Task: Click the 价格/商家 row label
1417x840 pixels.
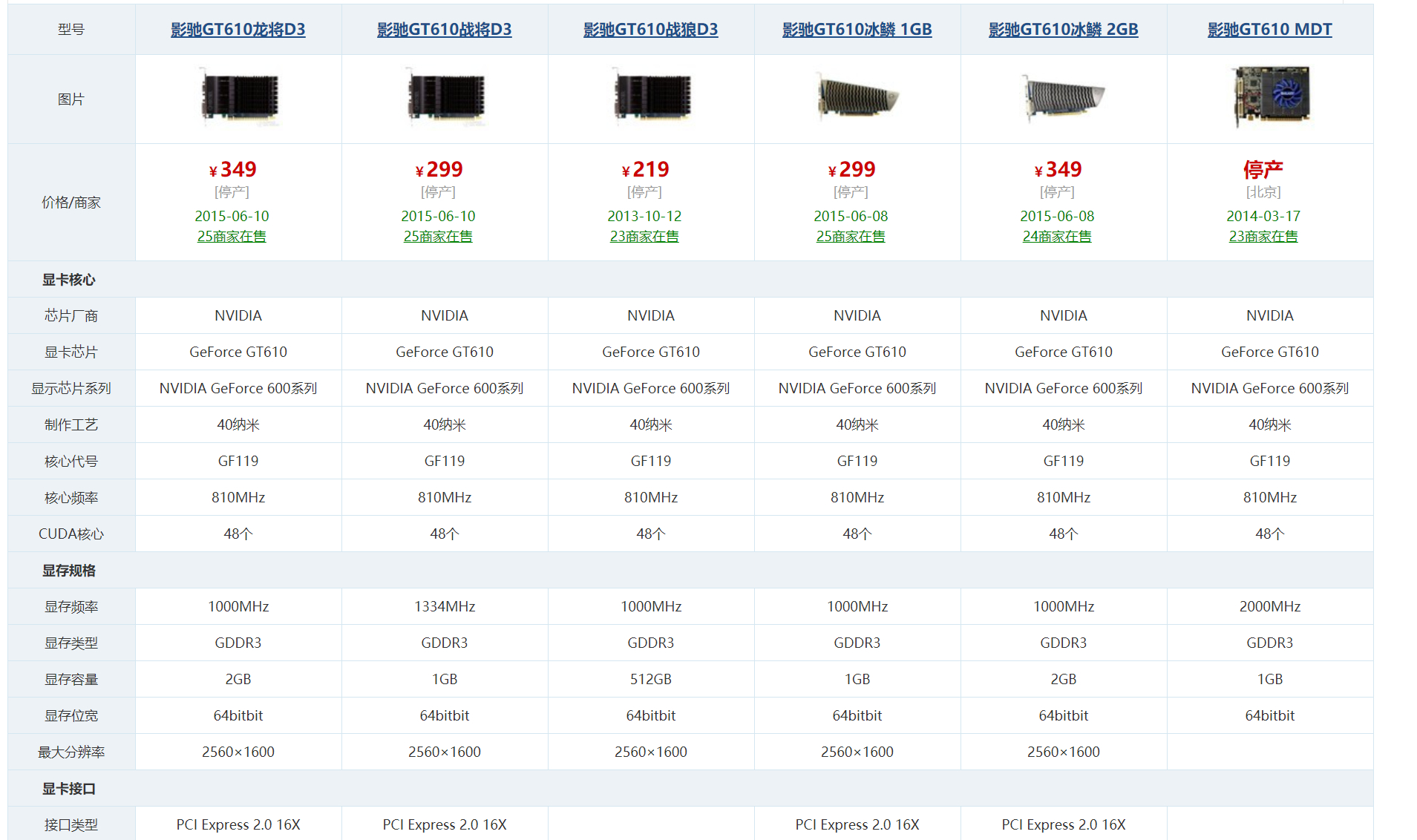Action: (x=71, y=203)
